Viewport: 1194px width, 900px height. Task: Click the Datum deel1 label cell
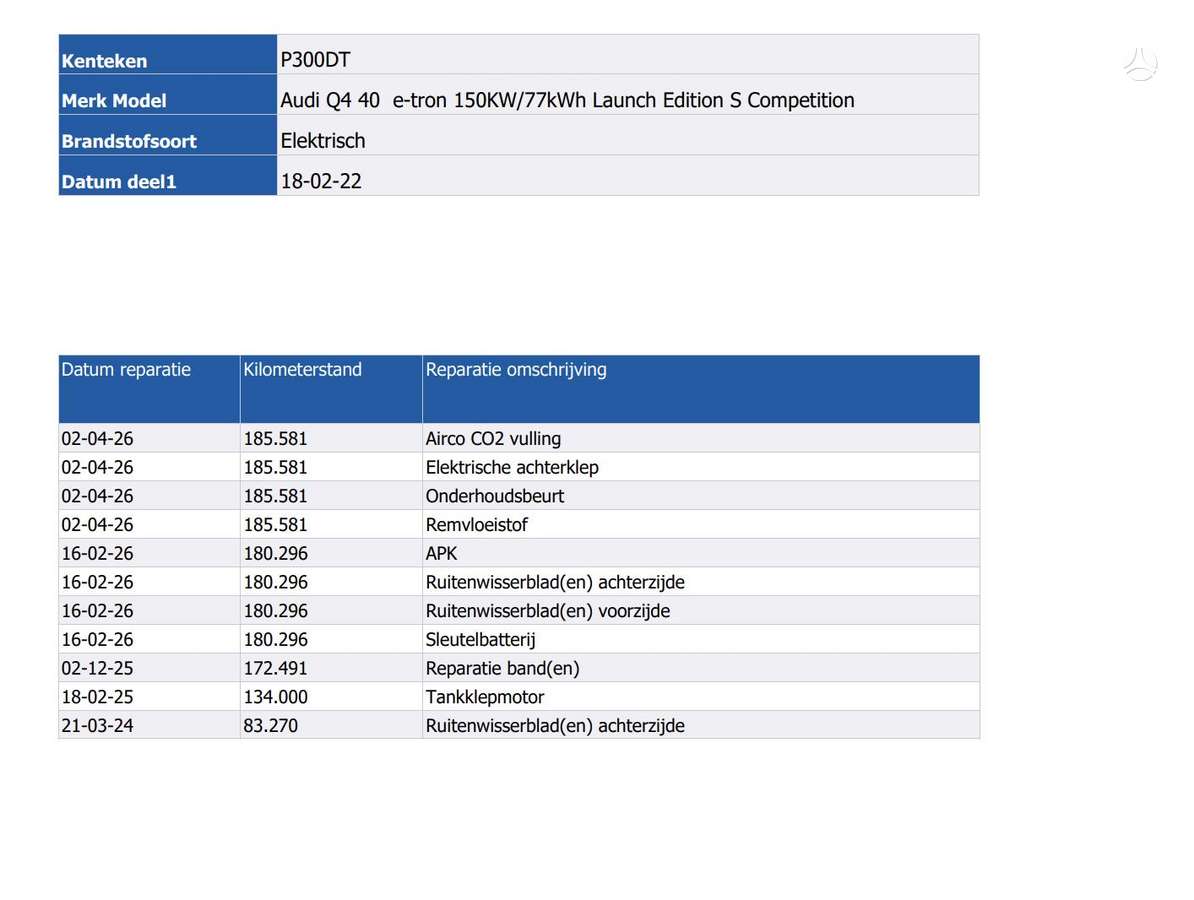click(168, 175)
